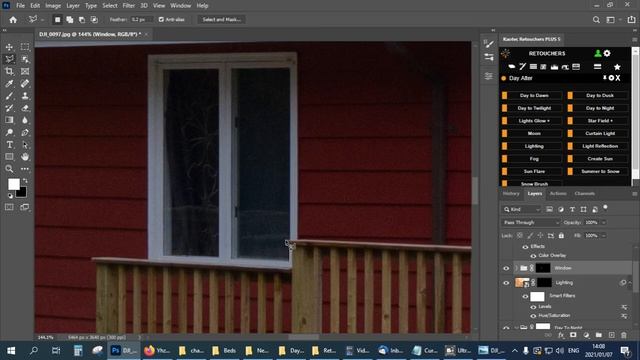
Task: Select the Zoom tool
Action: pyautogui.click(x=9, y=169)
